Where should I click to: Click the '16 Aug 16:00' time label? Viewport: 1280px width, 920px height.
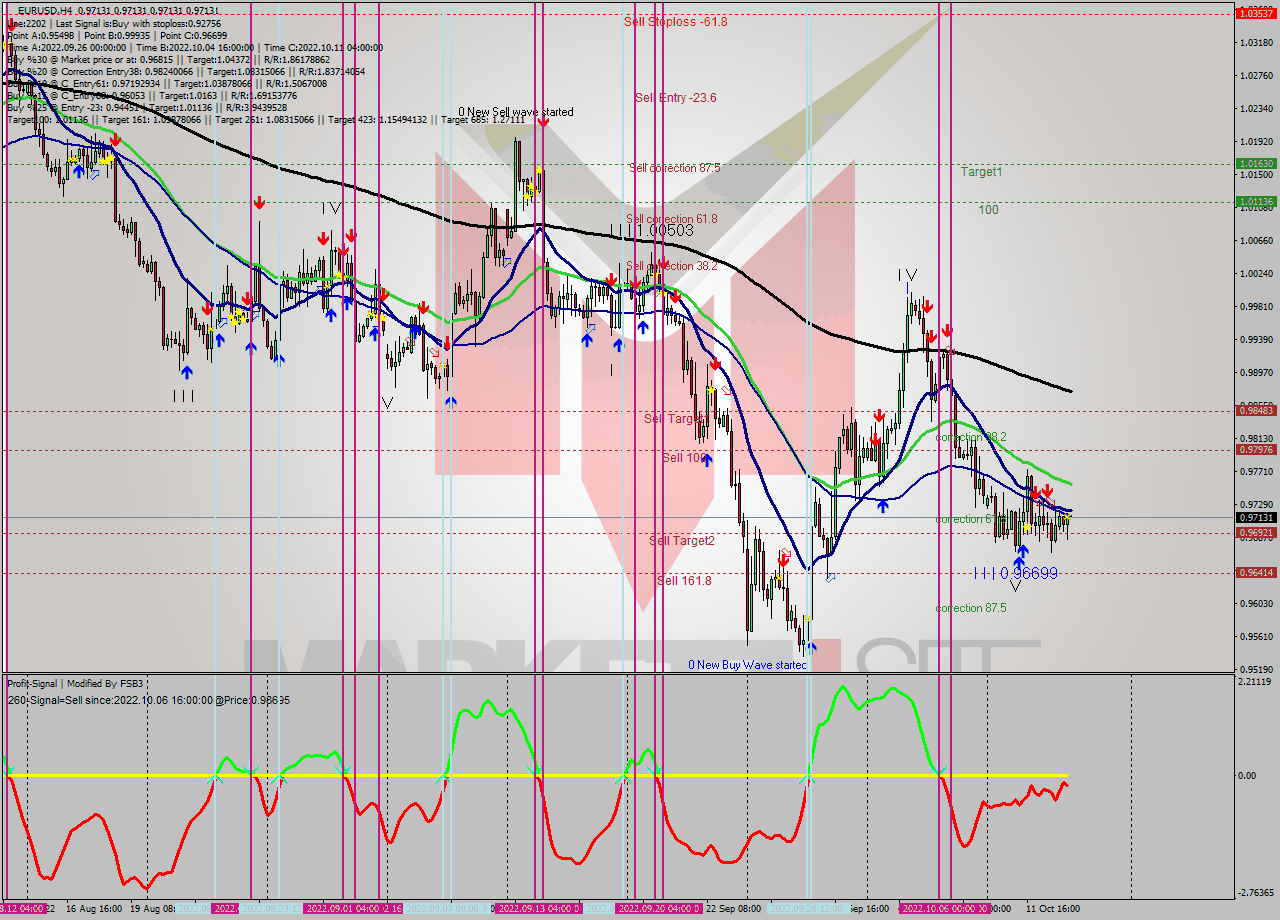click(95, 909)
